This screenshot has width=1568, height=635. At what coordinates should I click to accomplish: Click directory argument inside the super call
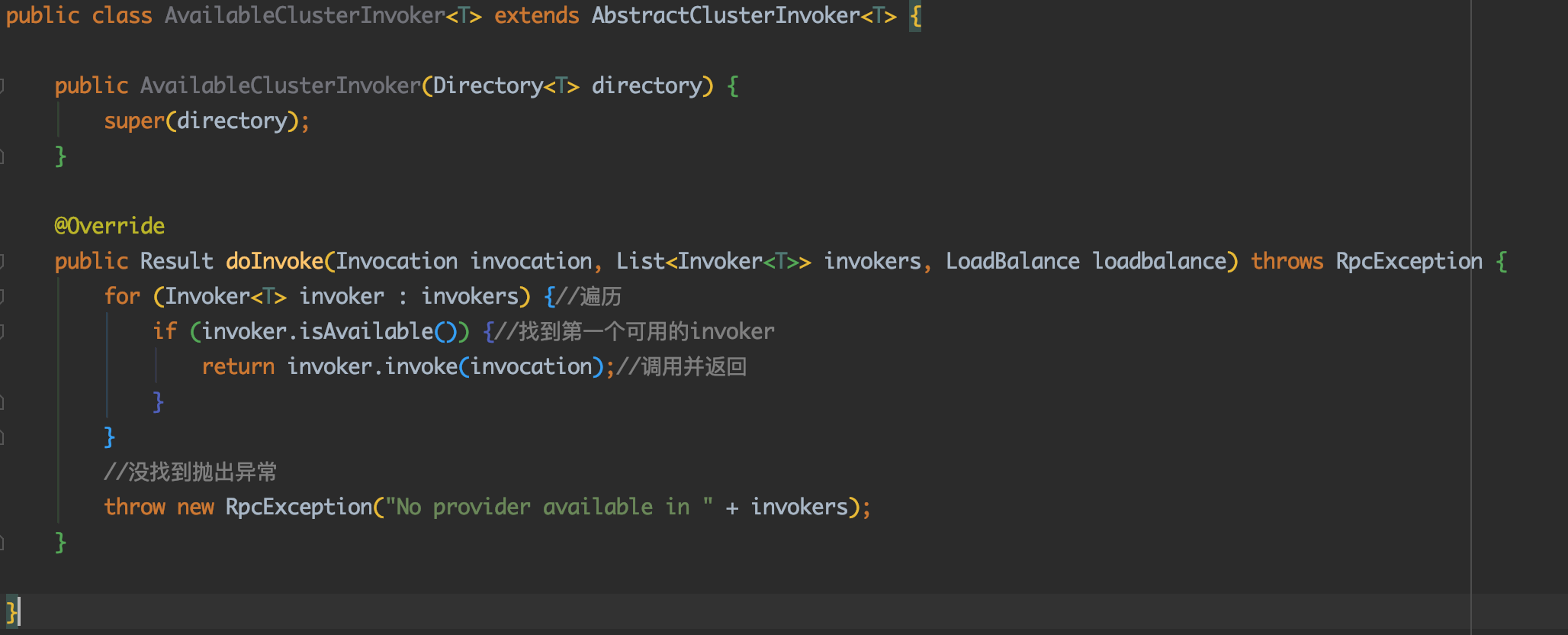coord(232,121)
